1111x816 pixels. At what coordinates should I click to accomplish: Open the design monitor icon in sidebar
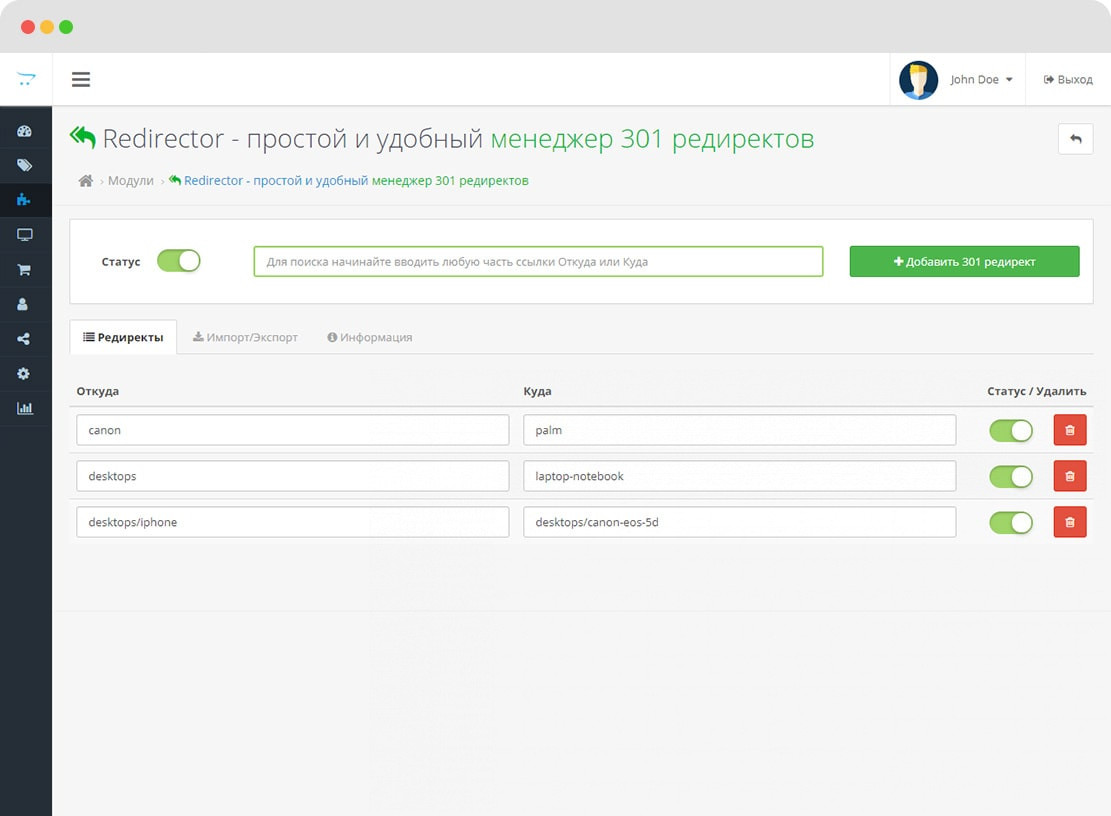pyautogui.click(x=25, y=235)
